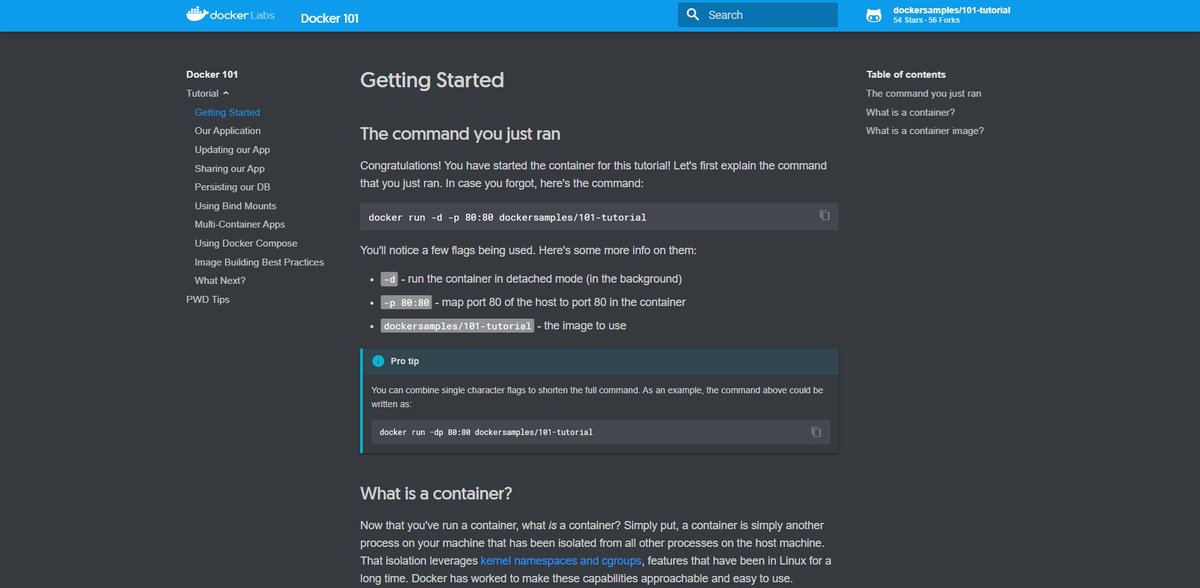
Task: Select Getting Started in sidebar
Action: (227, 112)
